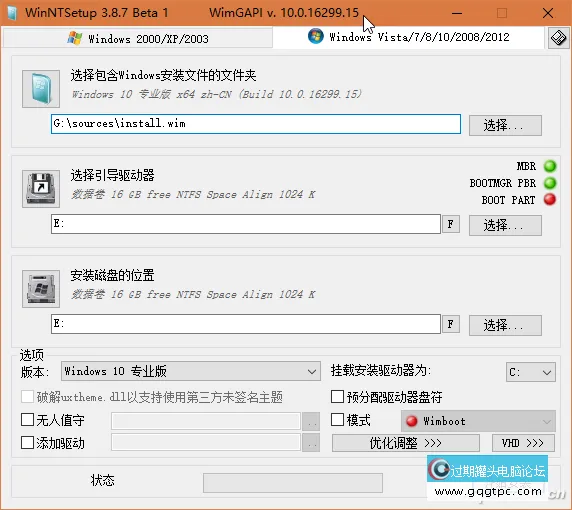Click the 添加驱动 folder path field
This screenshot has width=572, height=510.
pos(206,443)
